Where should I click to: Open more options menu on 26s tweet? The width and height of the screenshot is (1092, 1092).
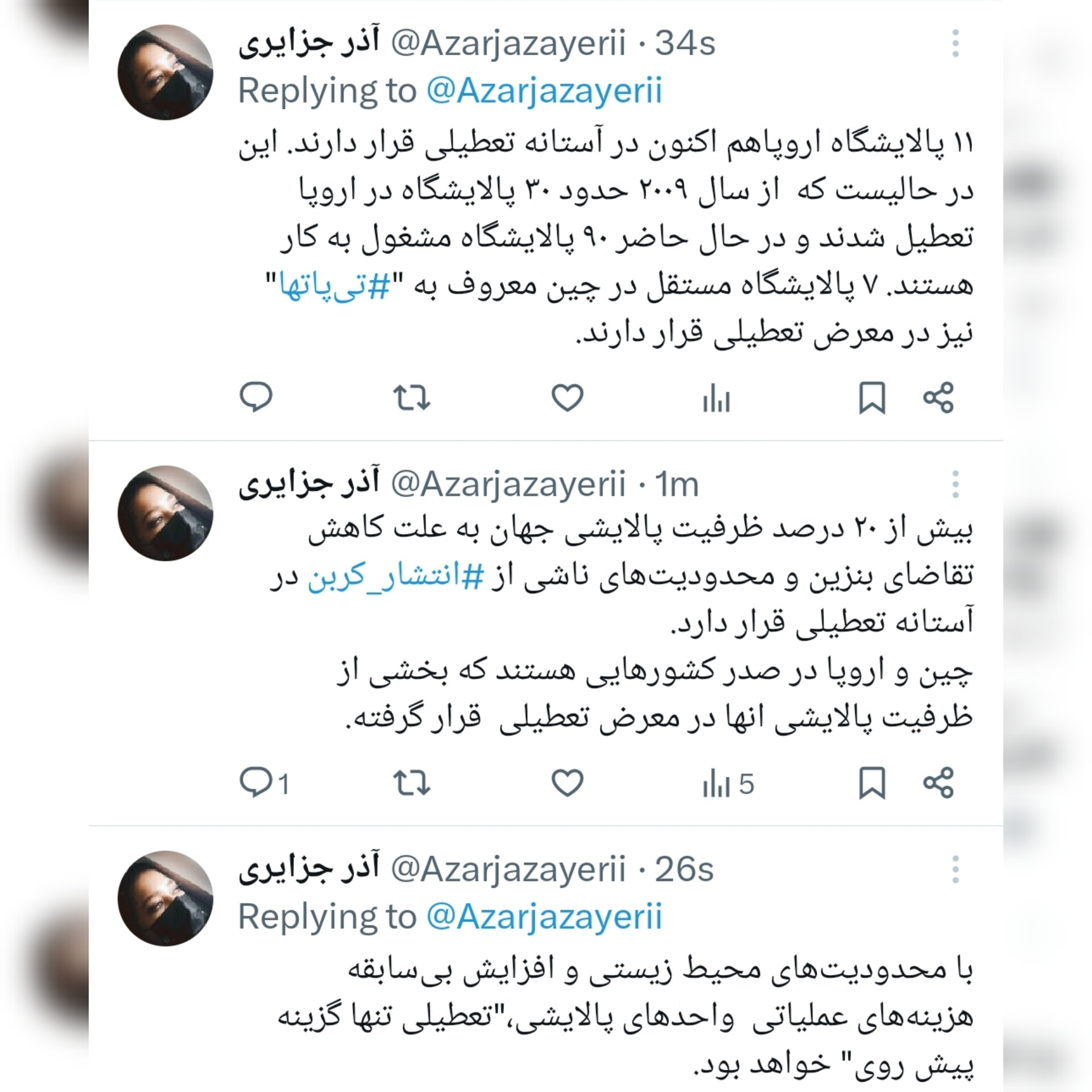pos(955,869)
